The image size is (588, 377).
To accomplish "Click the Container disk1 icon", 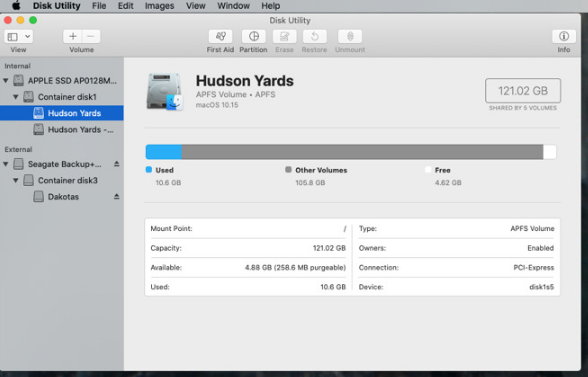I will pyautogui.click(x=28, y=97).
